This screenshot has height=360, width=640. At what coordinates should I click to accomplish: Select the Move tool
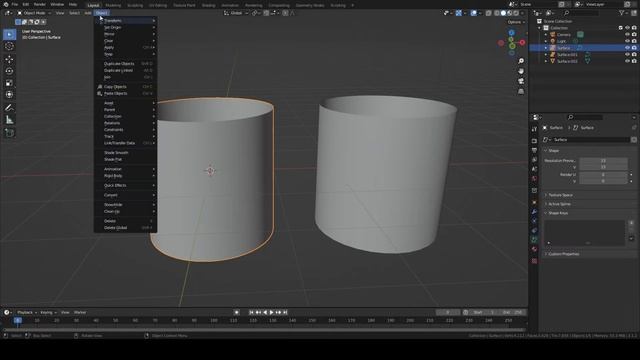tap(9, 60)
